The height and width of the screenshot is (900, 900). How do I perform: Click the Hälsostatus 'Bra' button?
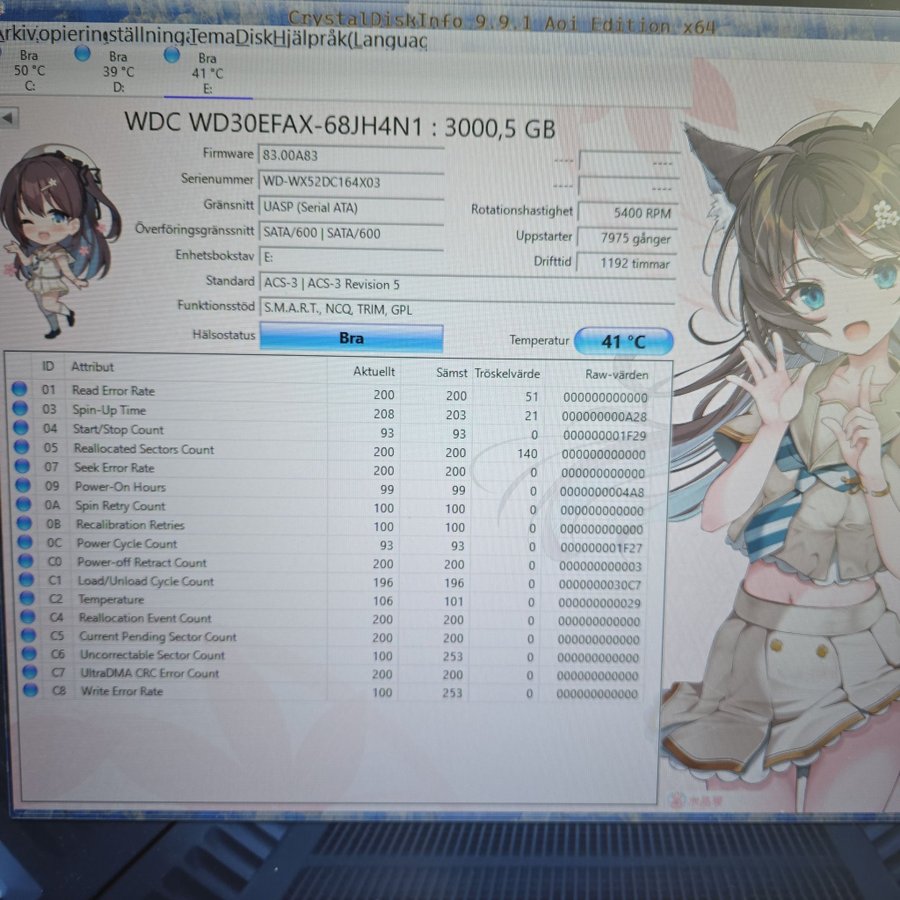point(351,337)
